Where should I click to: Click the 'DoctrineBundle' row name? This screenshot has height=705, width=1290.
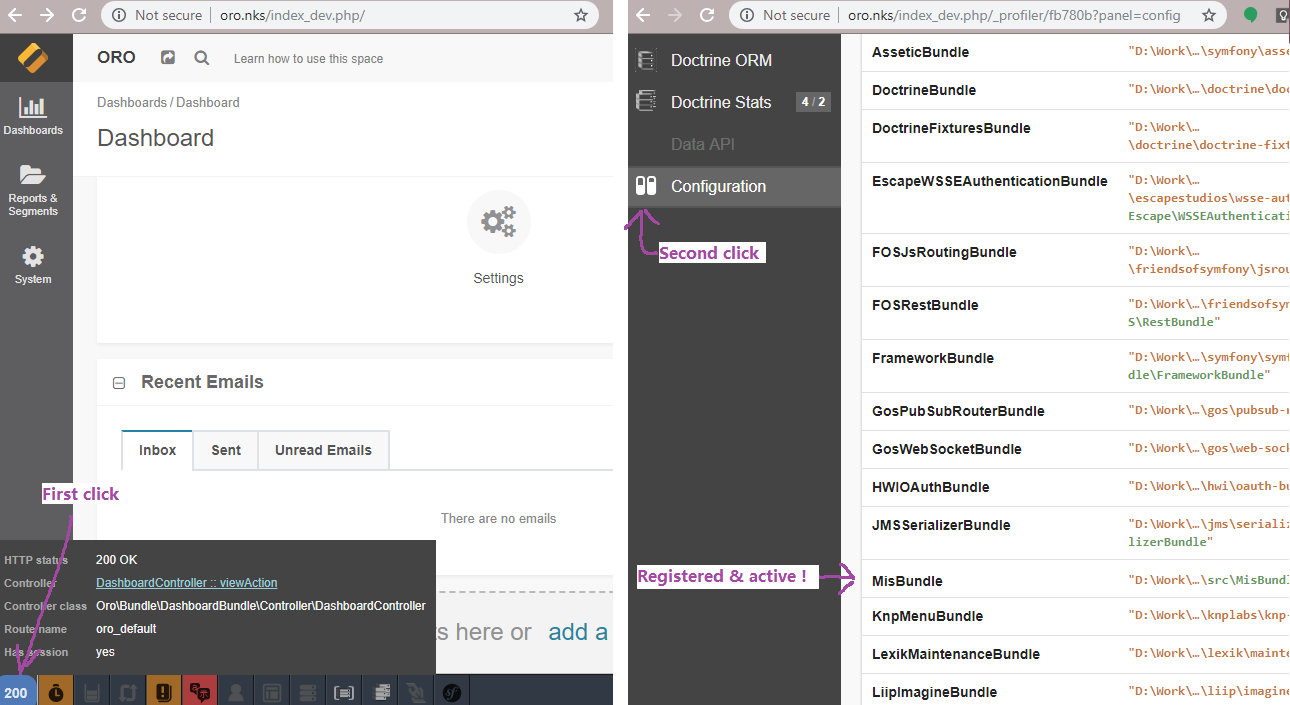(x=924, y=90)
